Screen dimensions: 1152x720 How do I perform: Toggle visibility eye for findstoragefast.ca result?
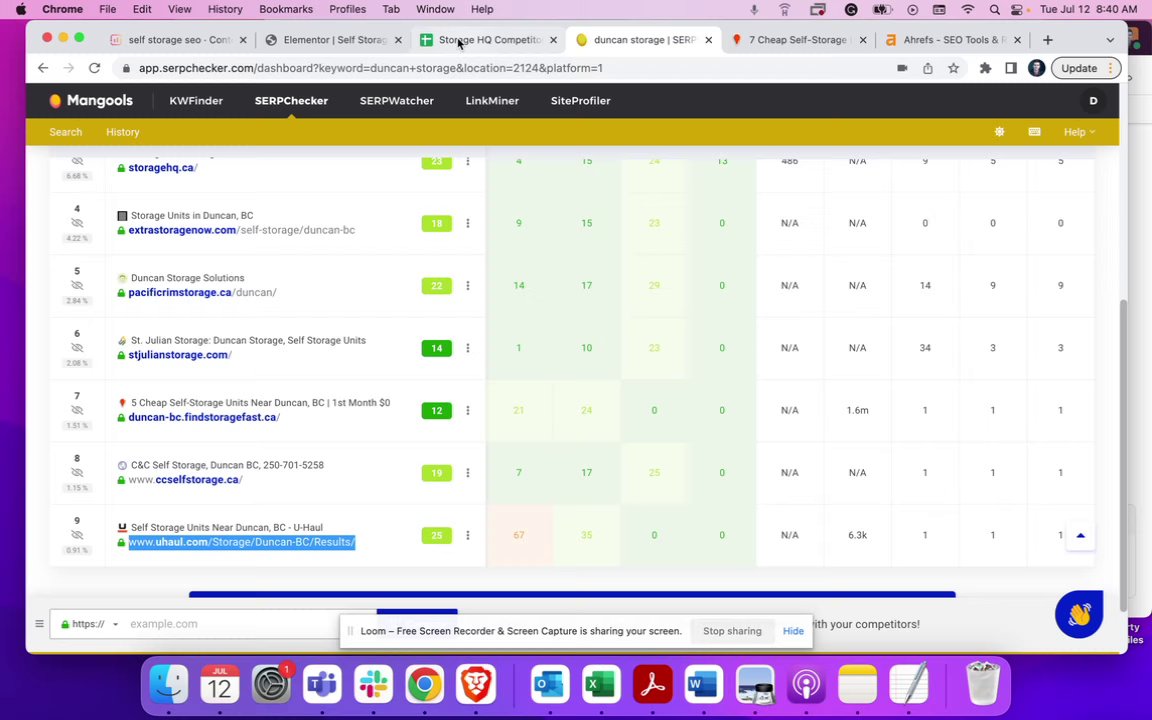(x=77, y=411)
